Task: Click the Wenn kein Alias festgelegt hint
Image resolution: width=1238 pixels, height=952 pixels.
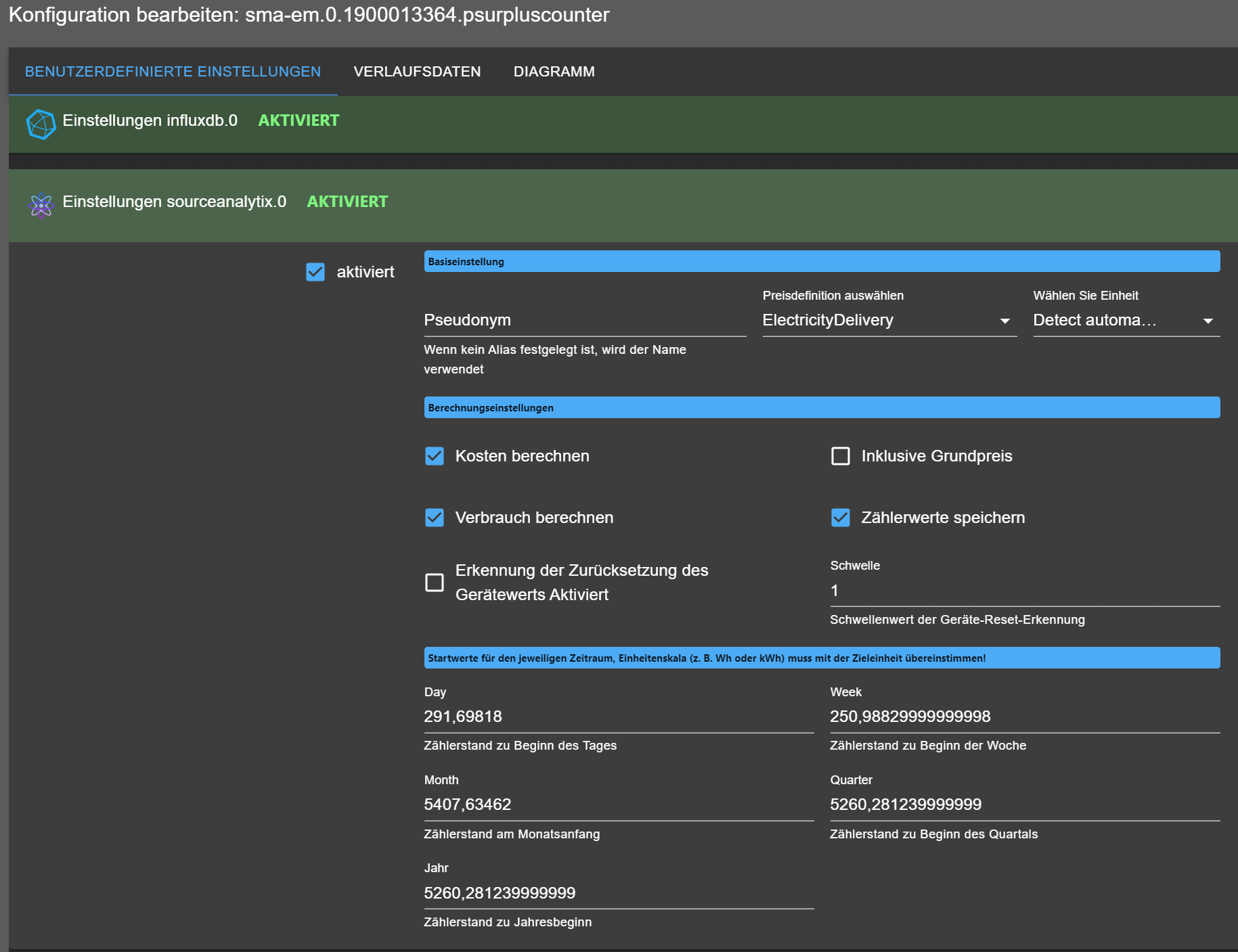Action: tap(555, 359)
